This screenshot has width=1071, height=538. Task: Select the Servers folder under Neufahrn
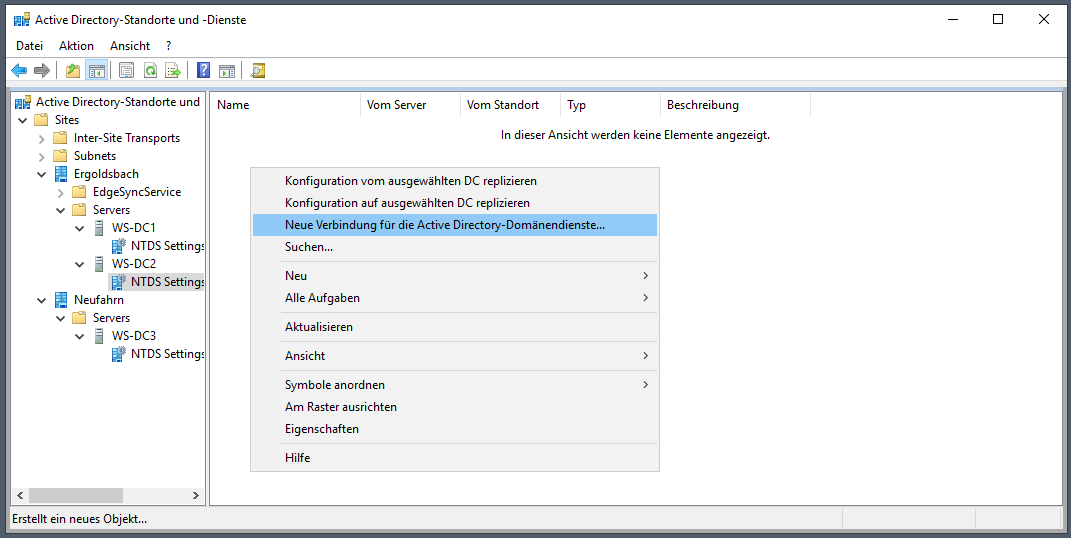pos(111,317)
